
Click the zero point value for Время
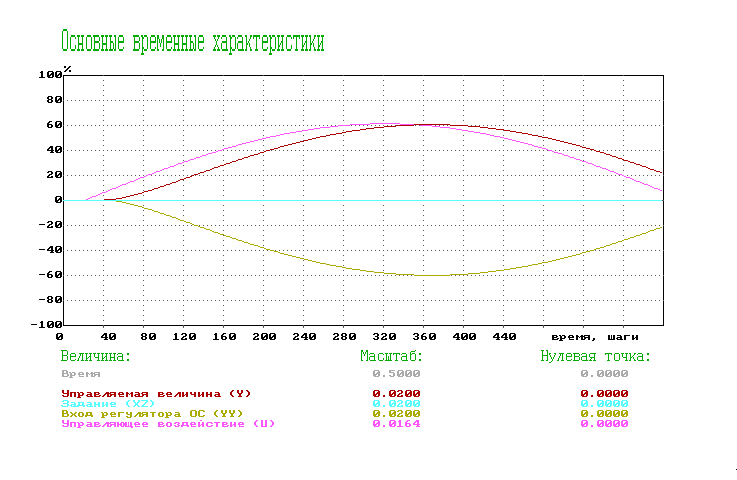pos(604,373)
